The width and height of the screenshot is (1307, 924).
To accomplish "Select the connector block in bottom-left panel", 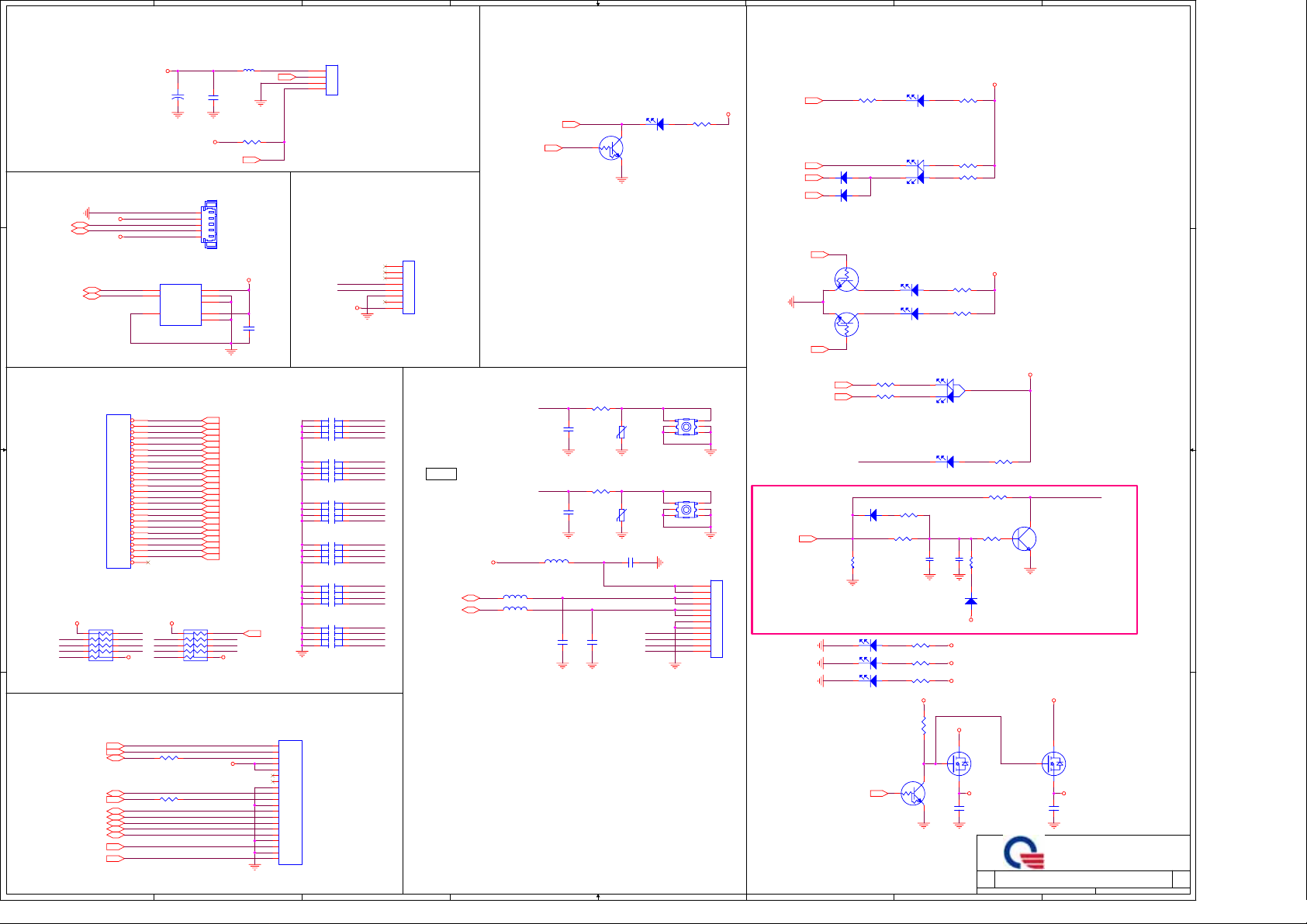I will pyautogui.click(x=290, y=802).
